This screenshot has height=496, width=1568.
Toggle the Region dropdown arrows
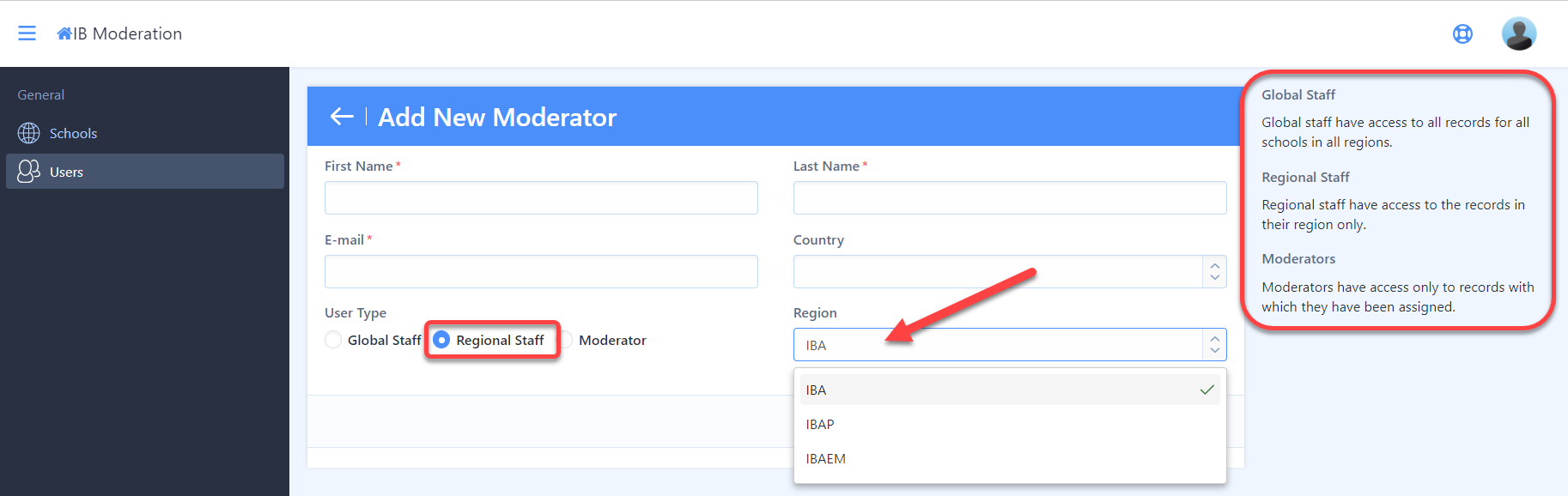coord(1214,345)
